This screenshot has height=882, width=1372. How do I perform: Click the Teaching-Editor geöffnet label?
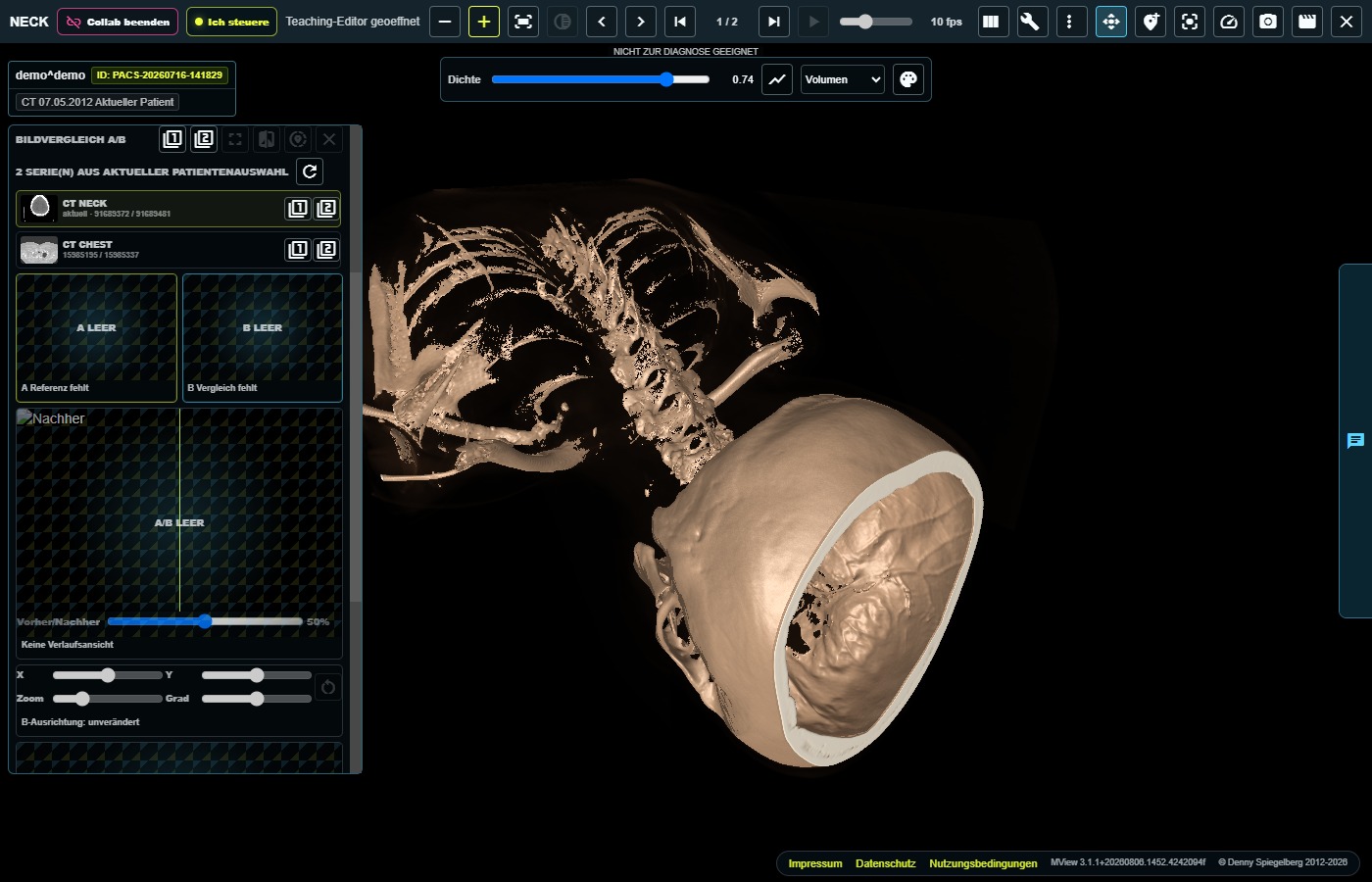[x=353, y=21]
